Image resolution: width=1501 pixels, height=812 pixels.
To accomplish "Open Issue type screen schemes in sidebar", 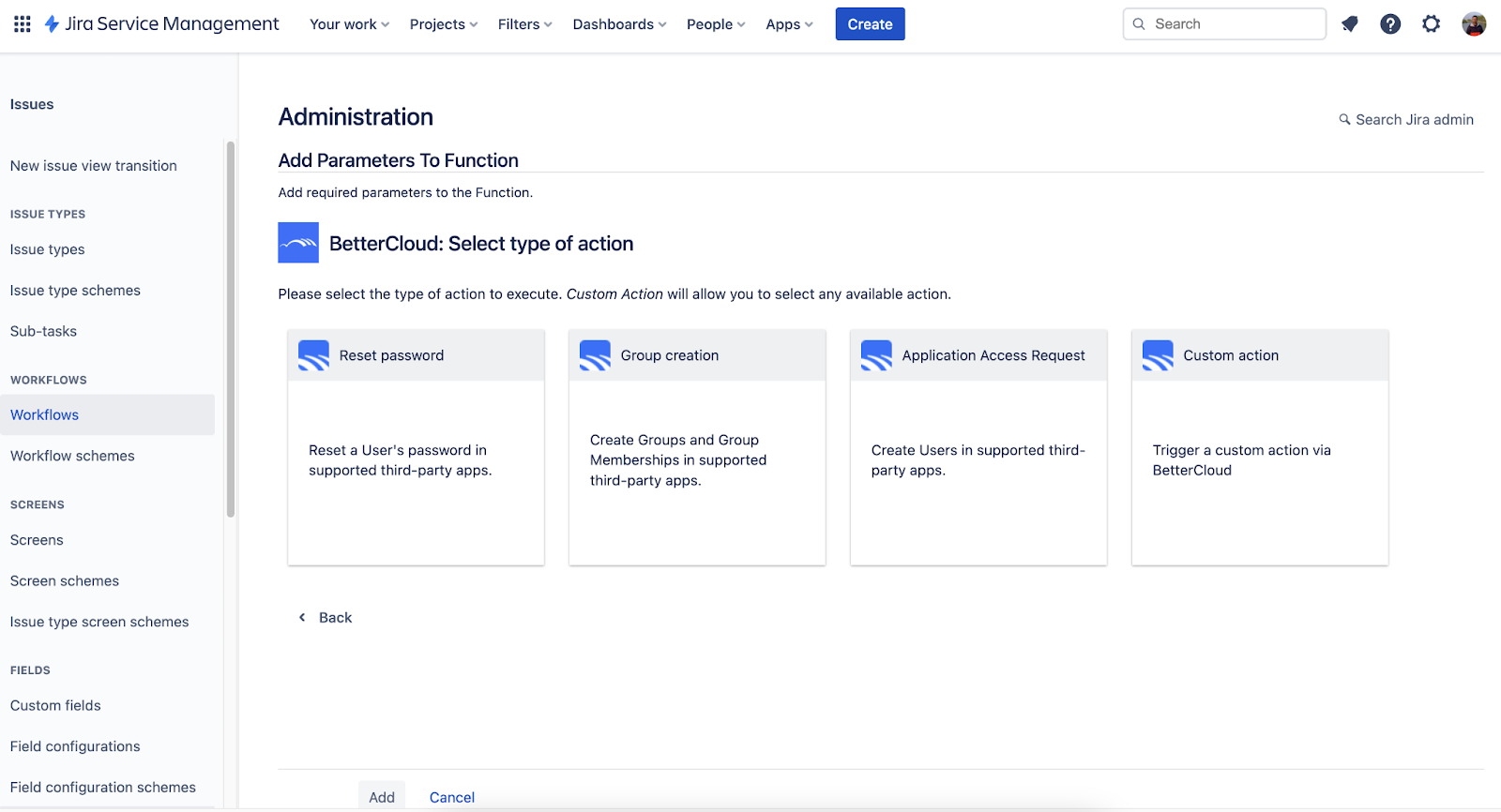I will [99, 622].
